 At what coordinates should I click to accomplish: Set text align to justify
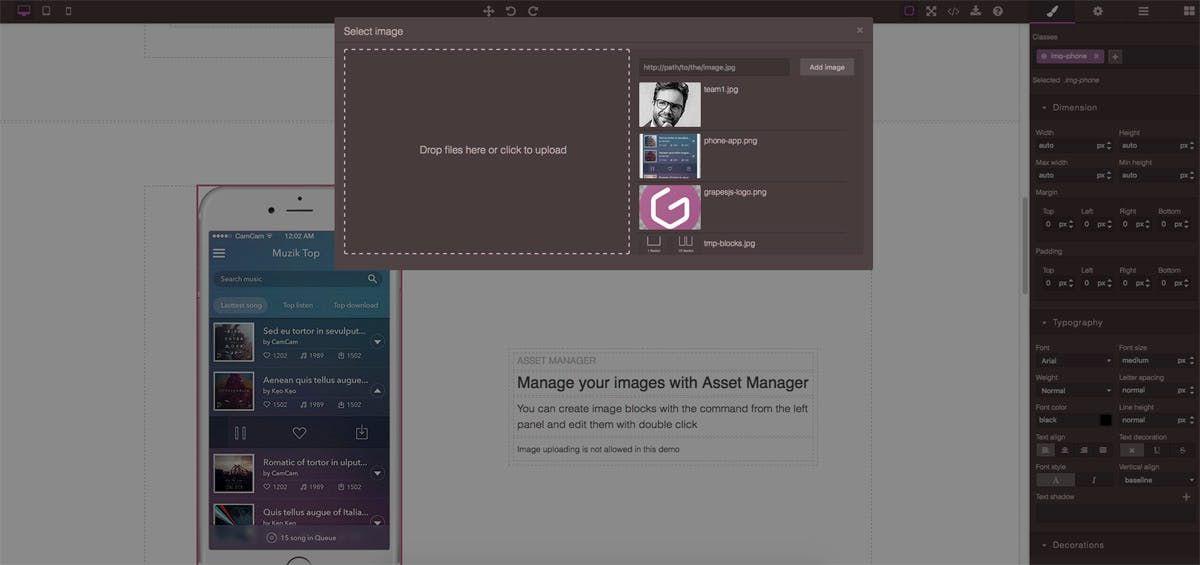pyautogui.click(x=1103, y=450)
